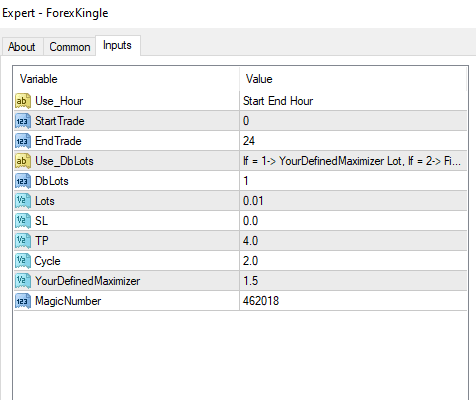Click the icon next to YourDefinedMaximizer
Viewport: 476px width, 400px height.
23,281
